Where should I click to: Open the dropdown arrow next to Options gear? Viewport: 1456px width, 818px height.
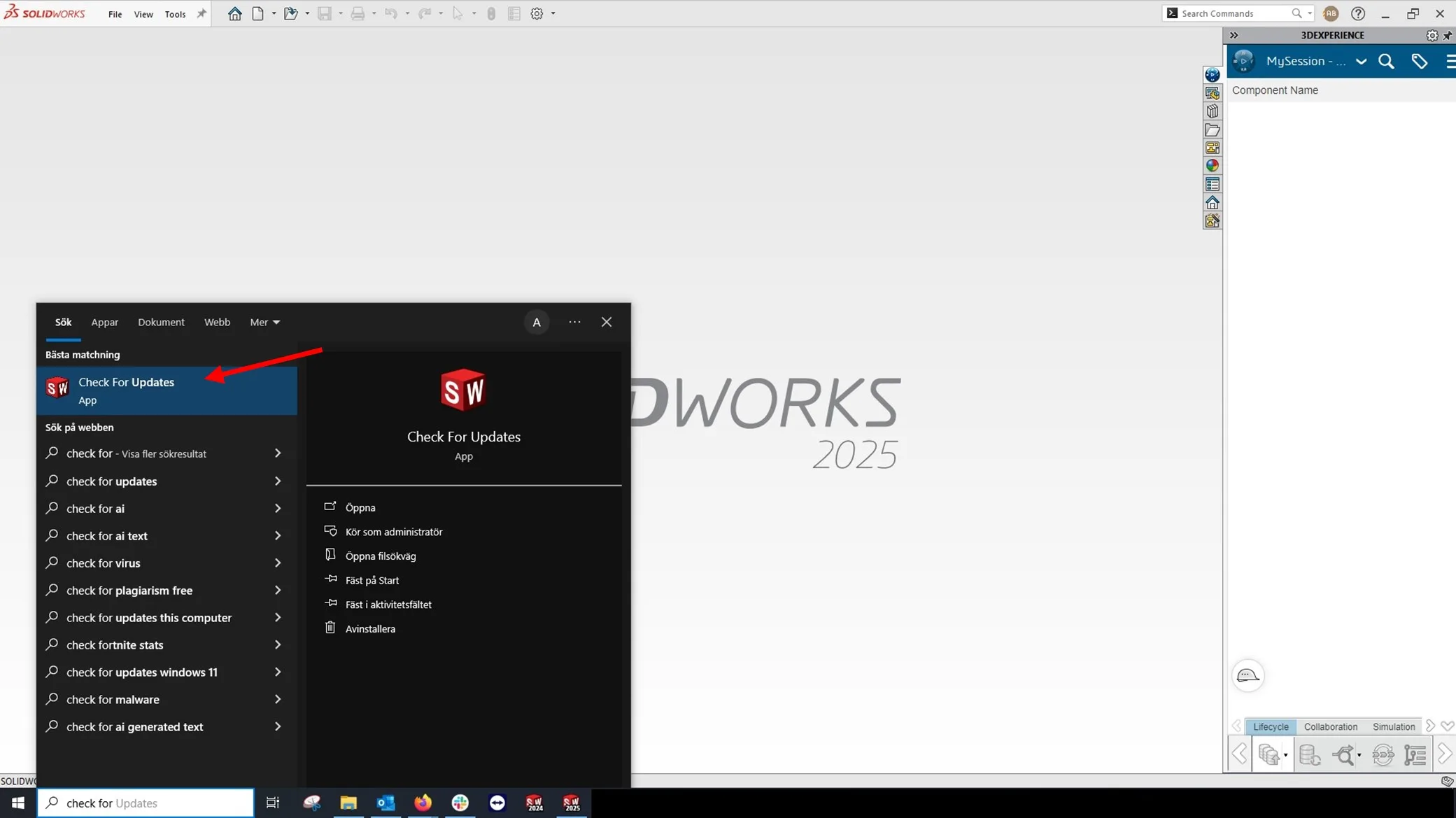[553, 13]
